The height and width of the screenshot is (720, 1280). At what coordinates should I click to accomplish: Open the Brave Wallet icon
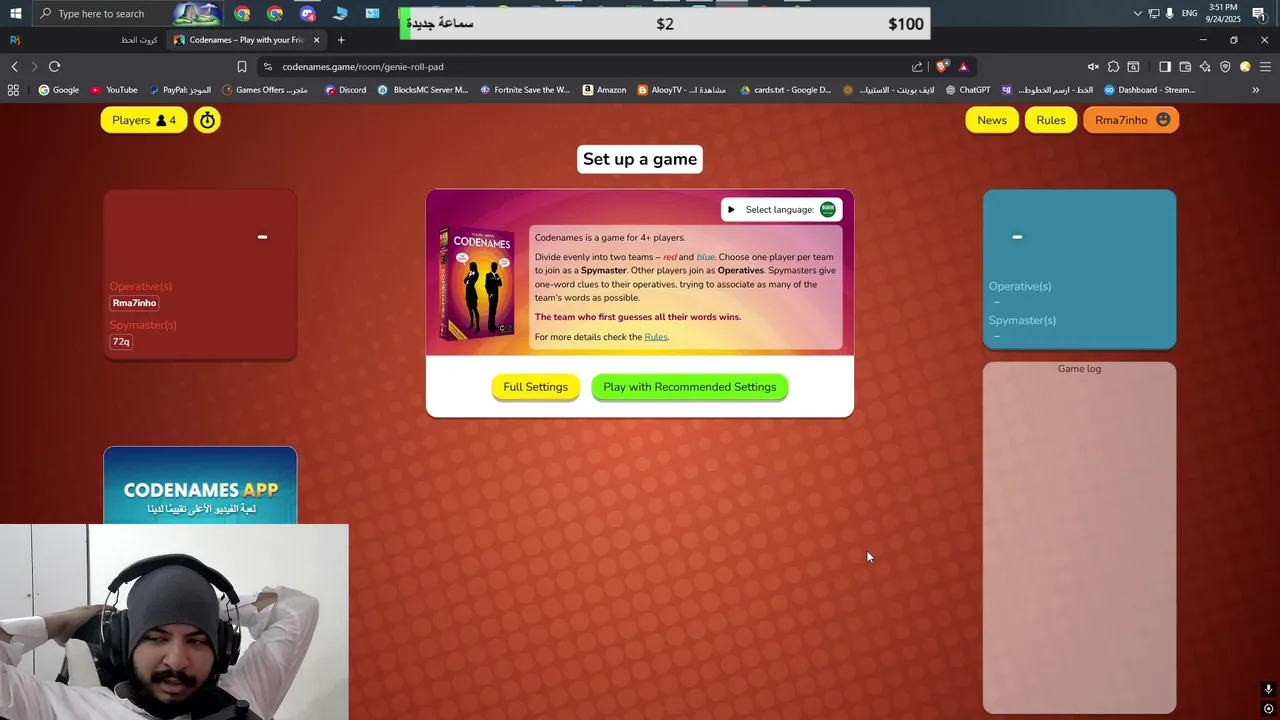tap(1185, 67)
